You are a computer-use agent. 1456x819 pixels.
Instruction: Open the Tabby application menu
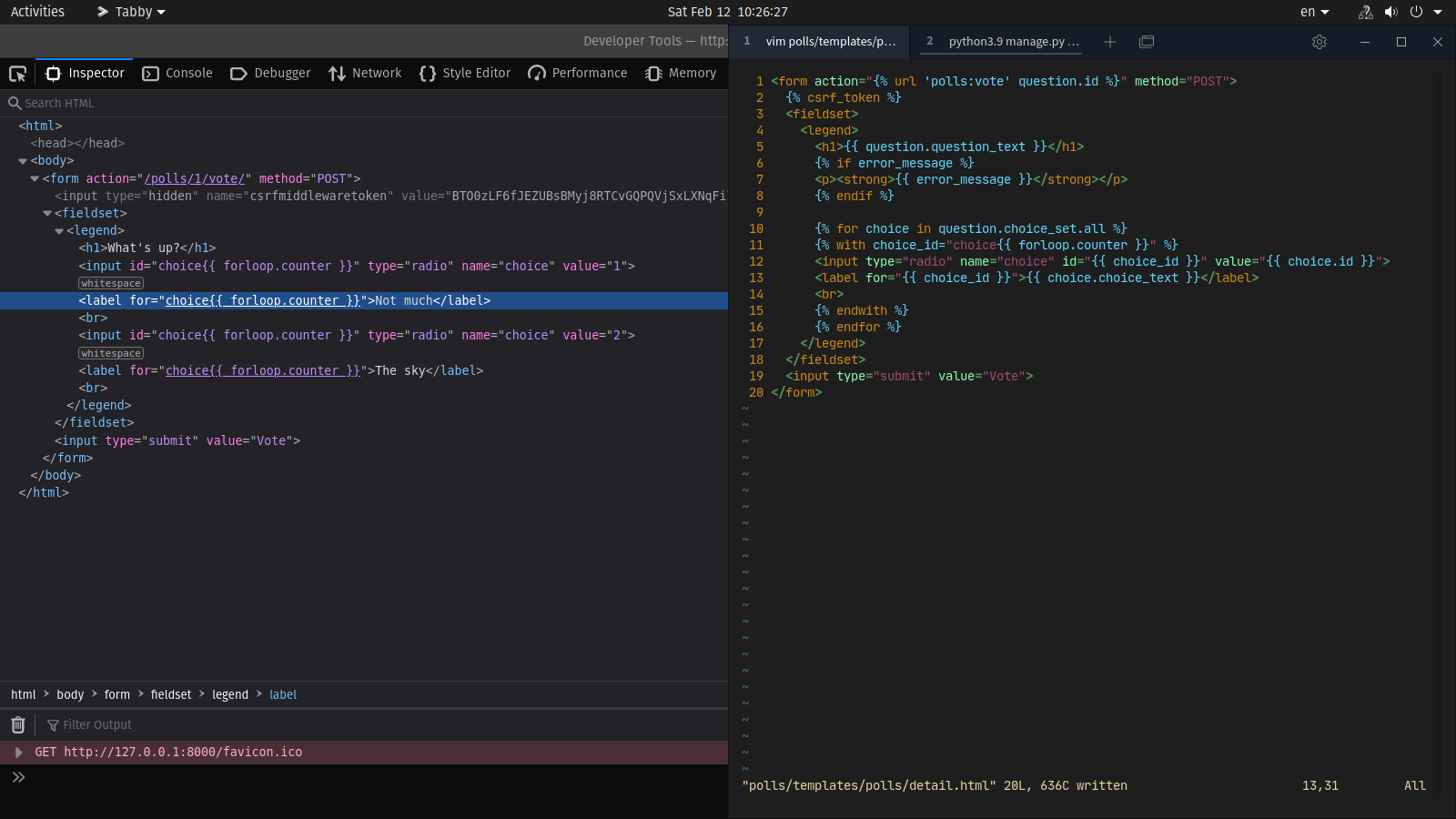pyautogui.click(x=131, y=12)
